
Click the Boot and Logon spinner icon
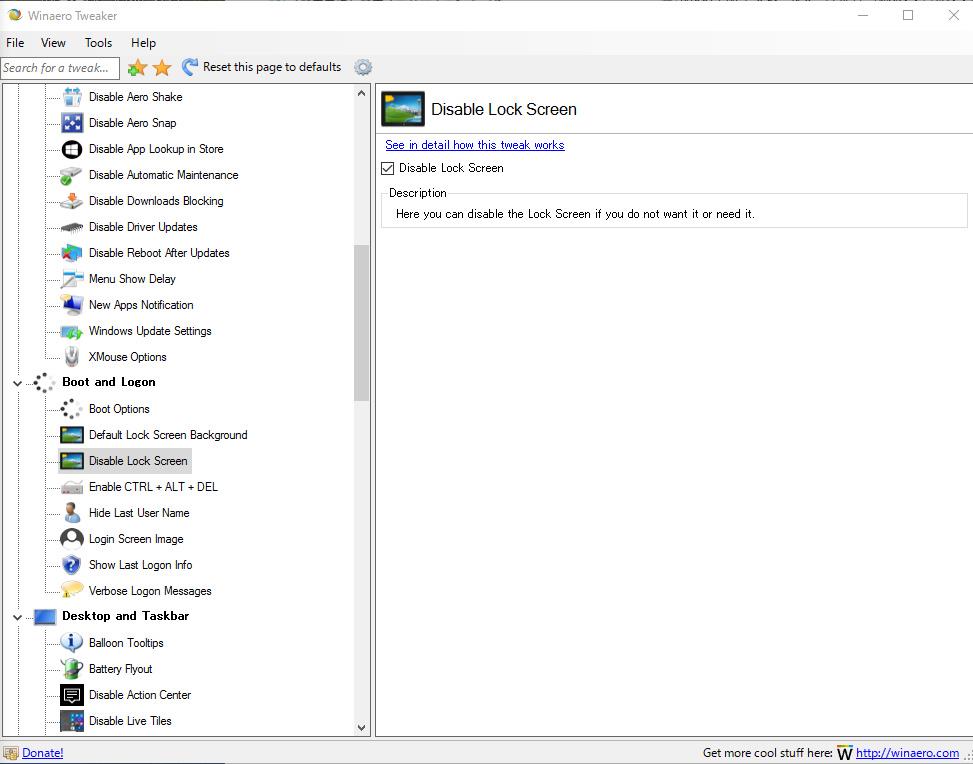(x=45, y=382)
